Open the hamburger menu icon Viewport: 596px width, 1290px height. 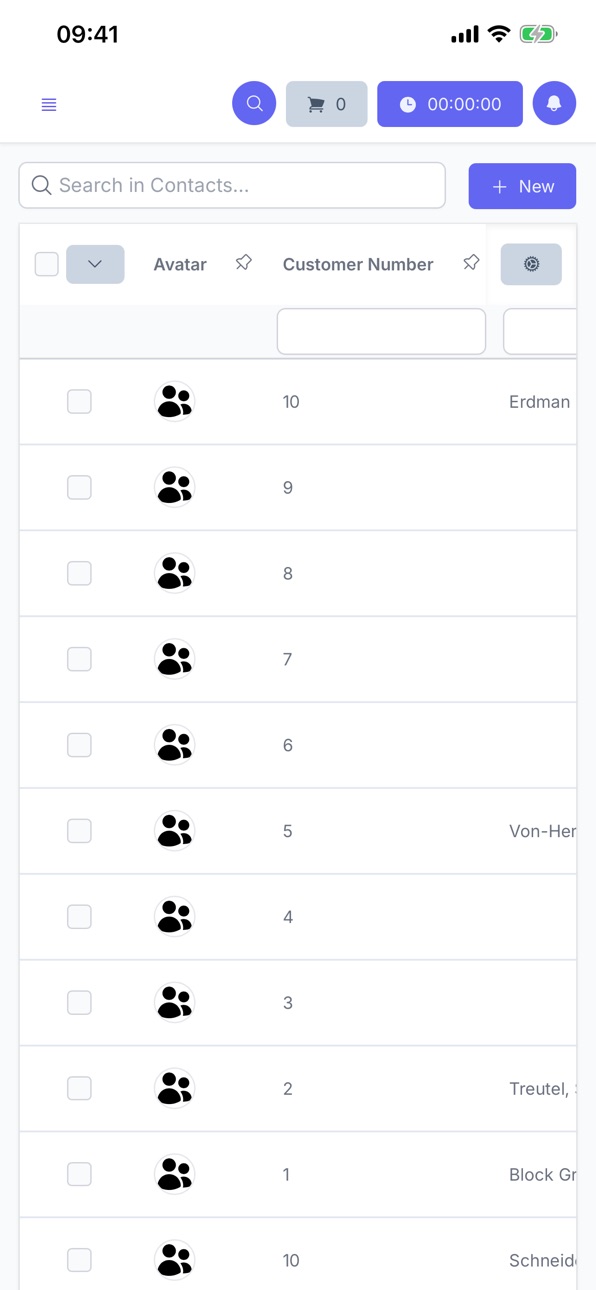pyautogui.click(x=49, y=104)
